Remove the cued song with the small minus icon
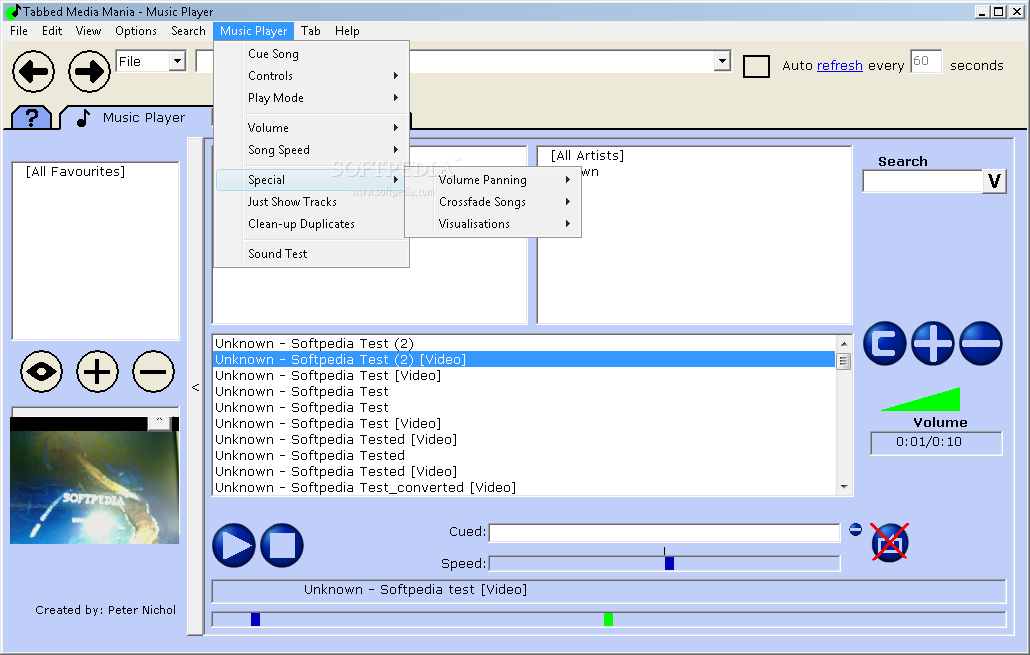This screenshot has width=1030, height=655. tap(855, 530)
